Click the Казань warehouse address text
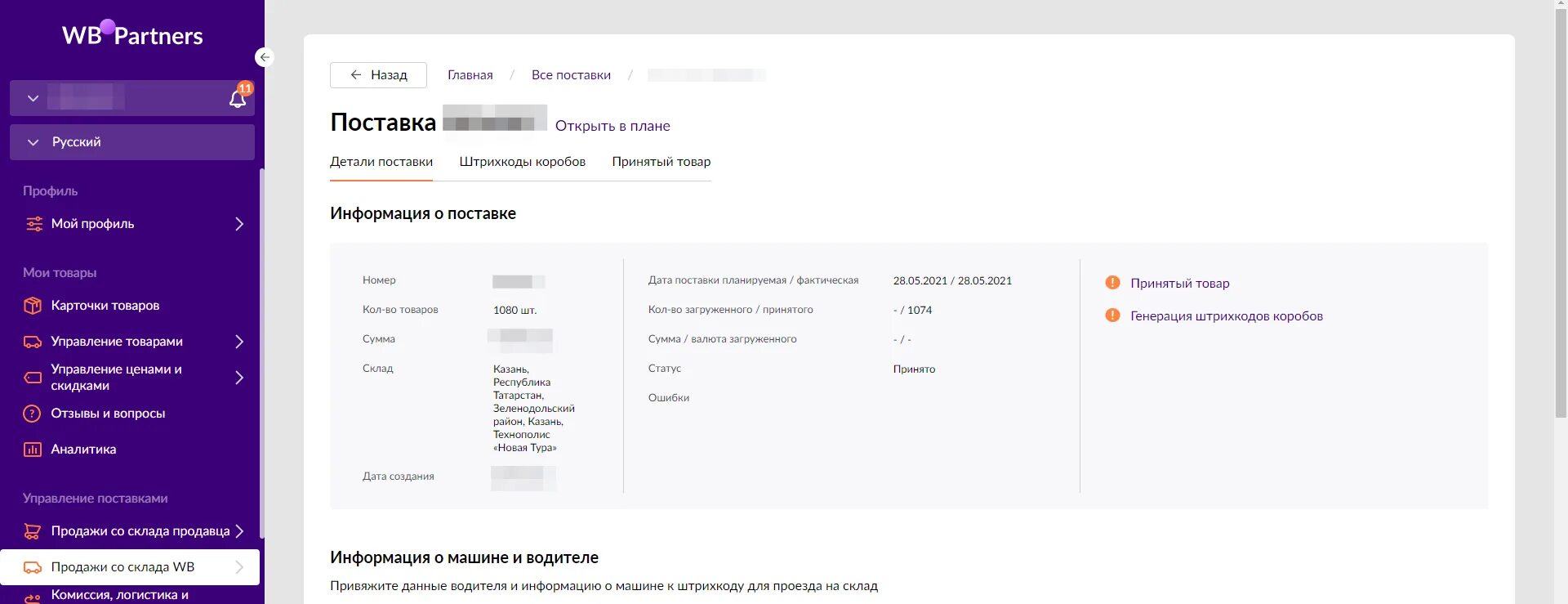The width and height of the screenshot is (1568, 604). 533,409
